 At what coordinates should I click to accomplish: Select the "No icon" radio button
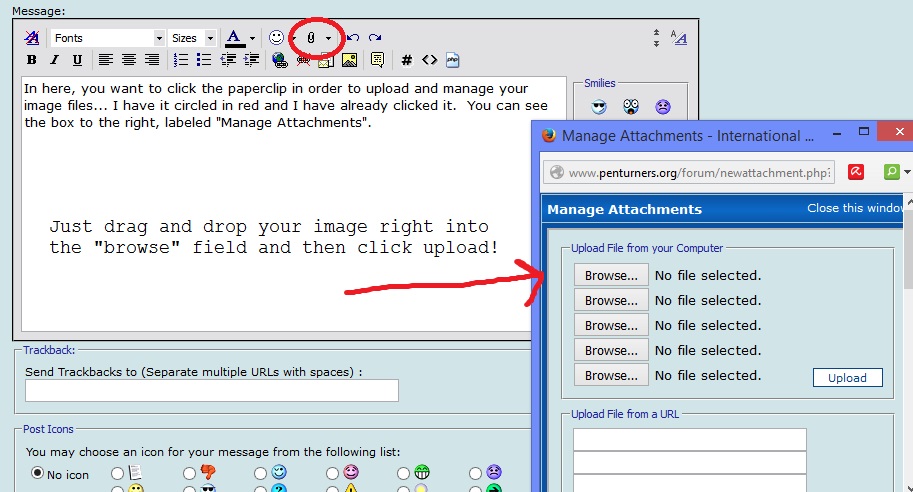38,473
